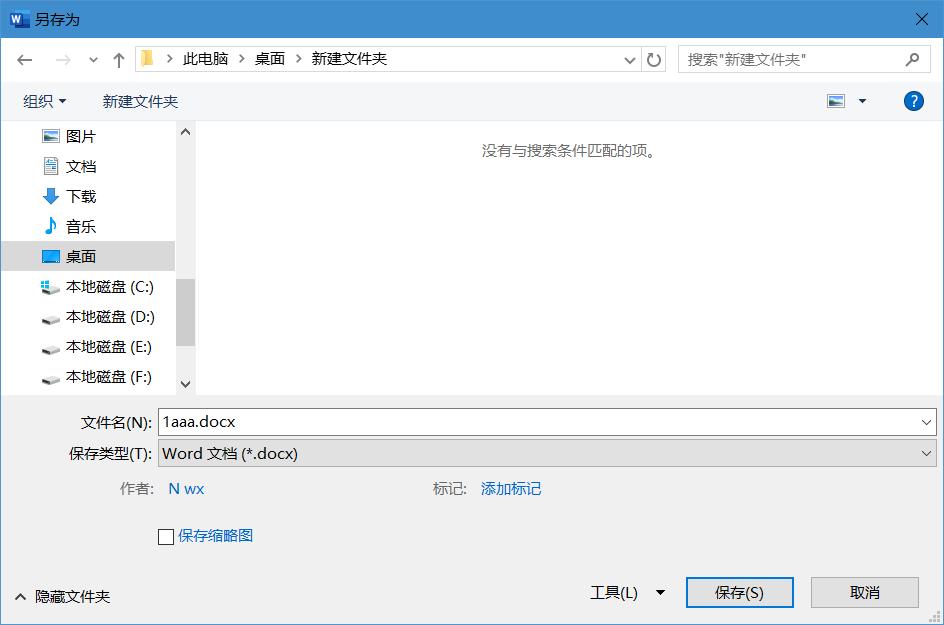The height and width of the screenshot is (625, 944).
Task: Click the back navigation arrow
Action: pyautogui.click(x=25, y=59)
